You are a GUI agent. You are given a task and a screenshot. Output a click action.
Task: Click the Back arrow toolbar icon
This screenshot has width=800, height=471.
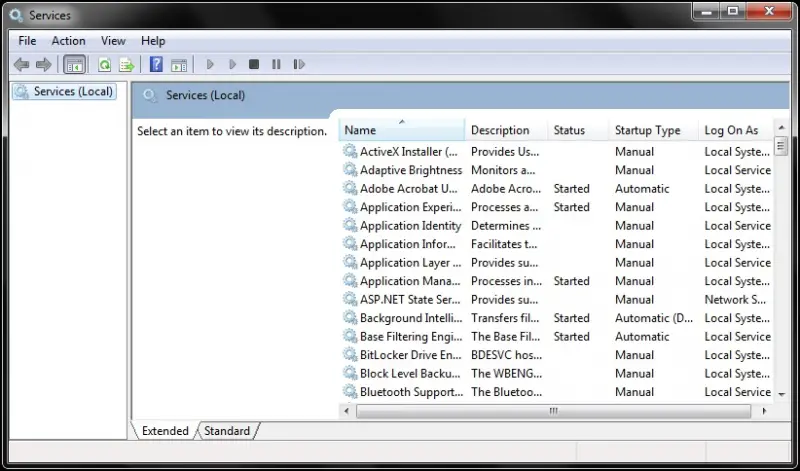(21, 64)
